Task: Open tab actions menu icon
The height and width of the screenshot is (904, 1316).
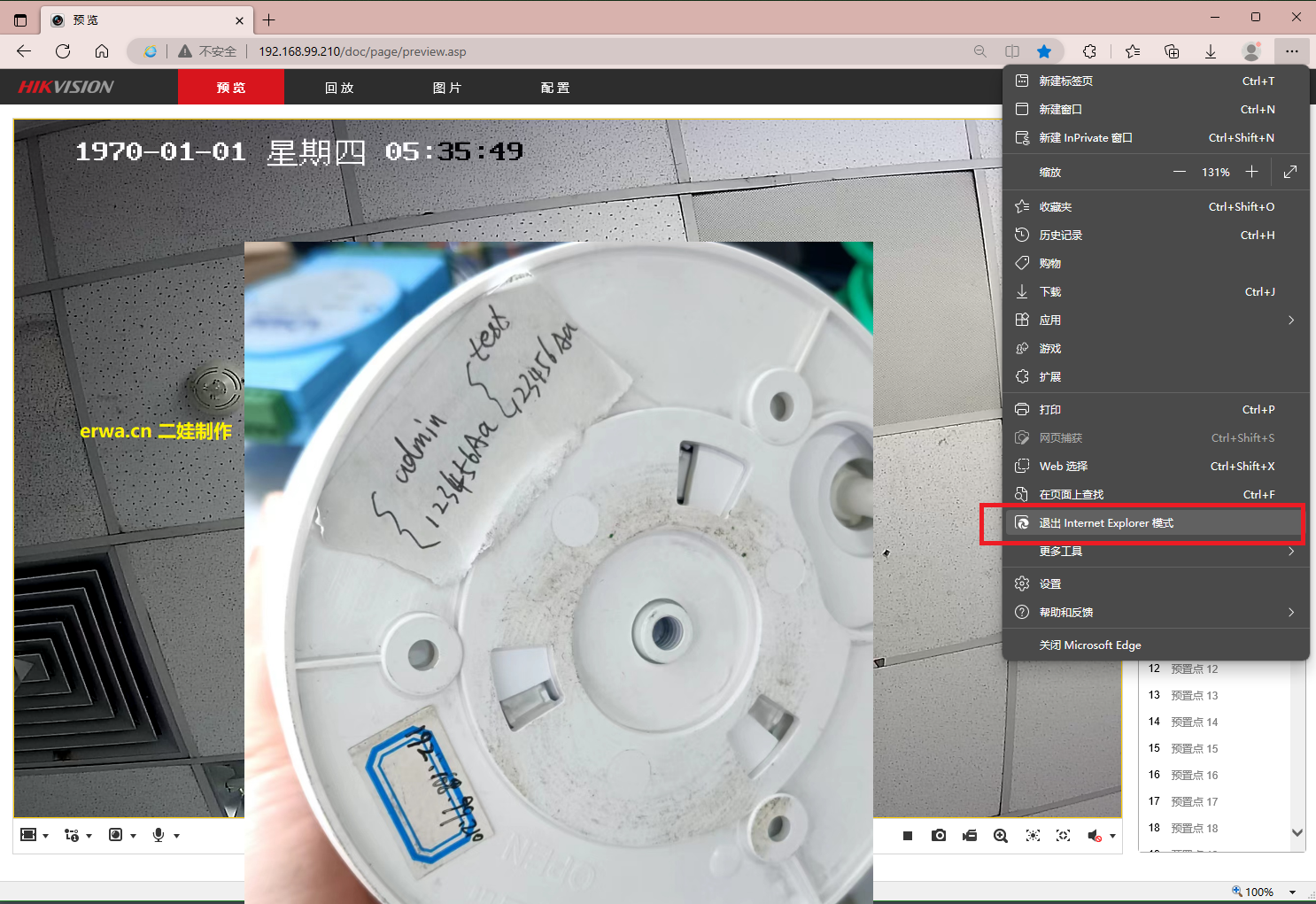Action: coord(20,19)
